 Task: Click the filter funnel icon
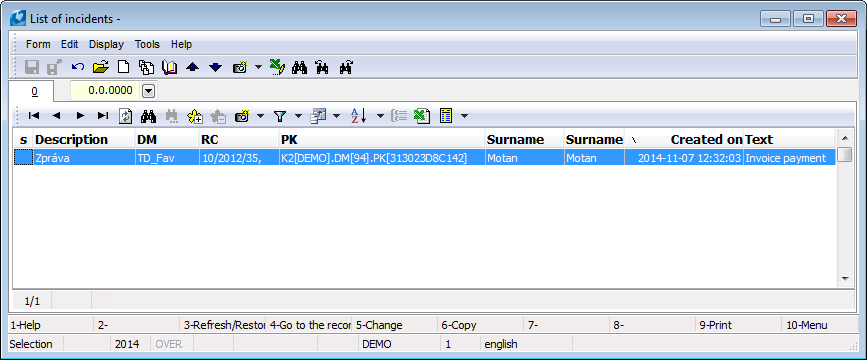[280, 116]
